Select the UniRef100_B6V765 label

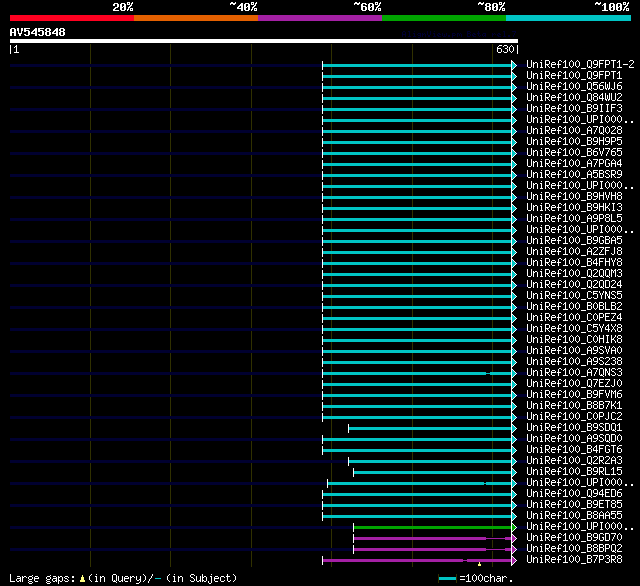[574, 153]
